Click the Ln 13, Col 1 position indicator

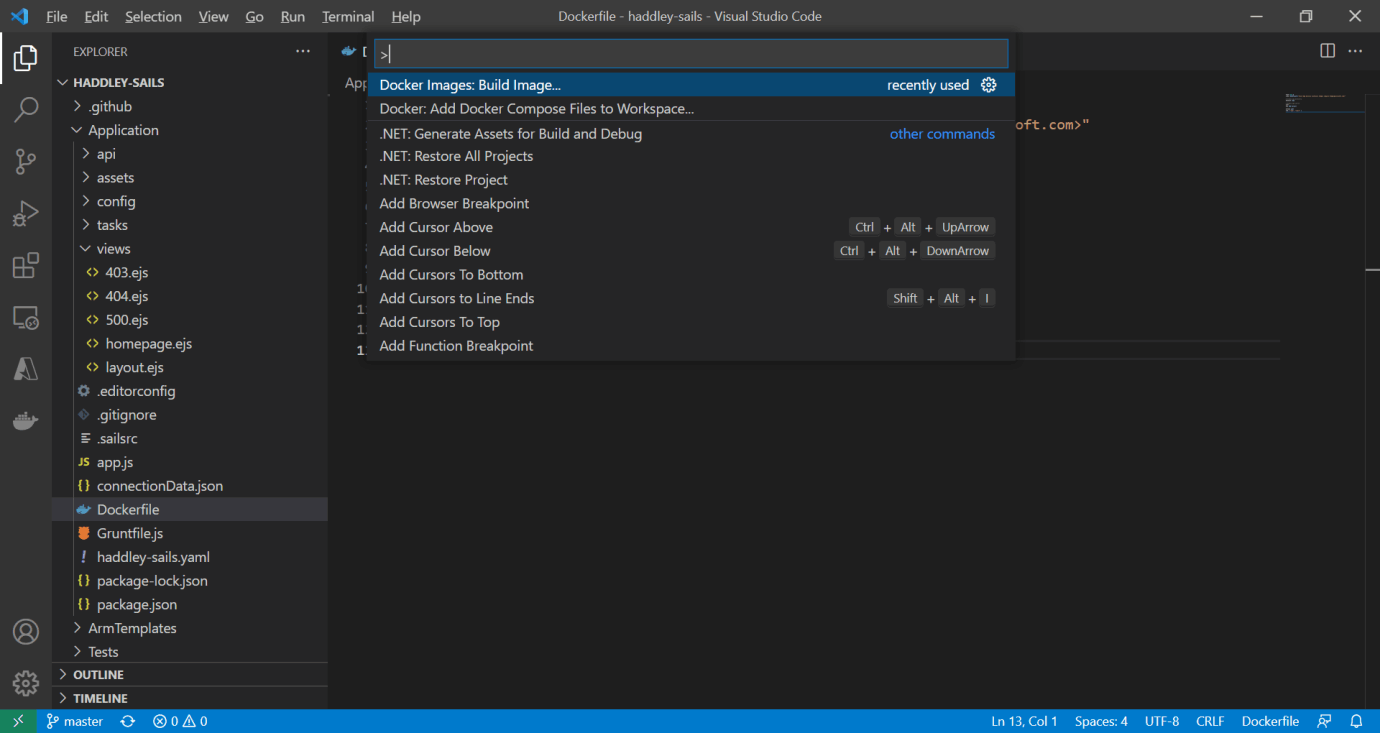[1024, 721]
